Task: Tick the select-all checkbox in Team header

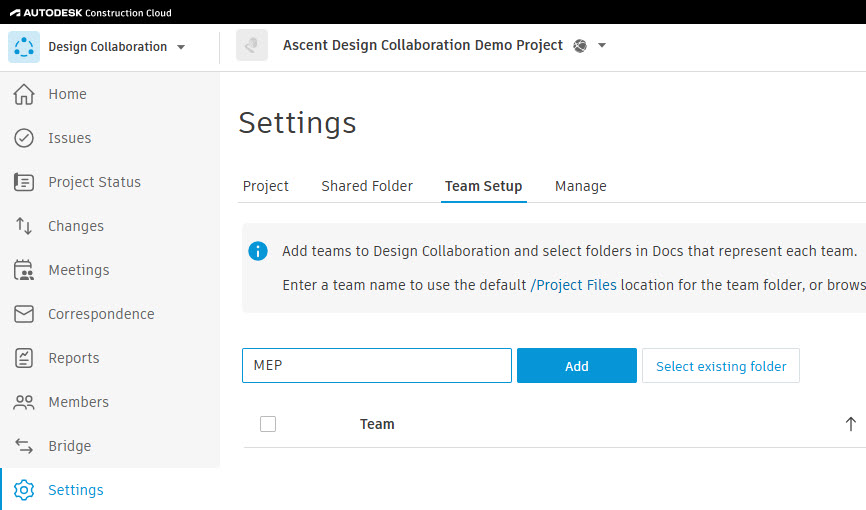Action: click(268, 424)
